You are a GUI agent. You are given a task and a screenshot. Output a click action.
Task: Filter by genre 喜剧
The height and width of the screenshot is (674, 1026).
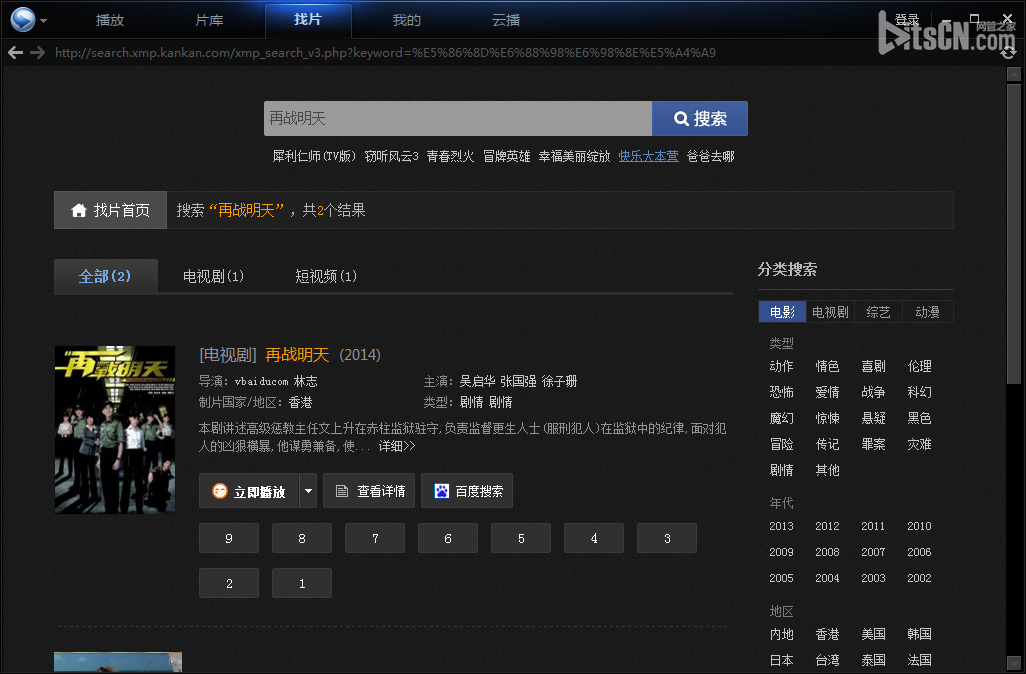874,366
